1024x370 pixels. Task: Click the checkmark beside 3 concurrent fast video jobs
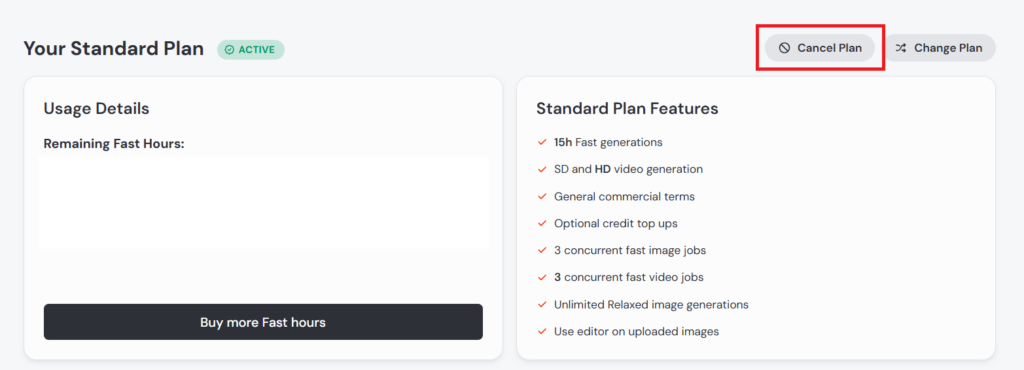(x=541, y=277)
